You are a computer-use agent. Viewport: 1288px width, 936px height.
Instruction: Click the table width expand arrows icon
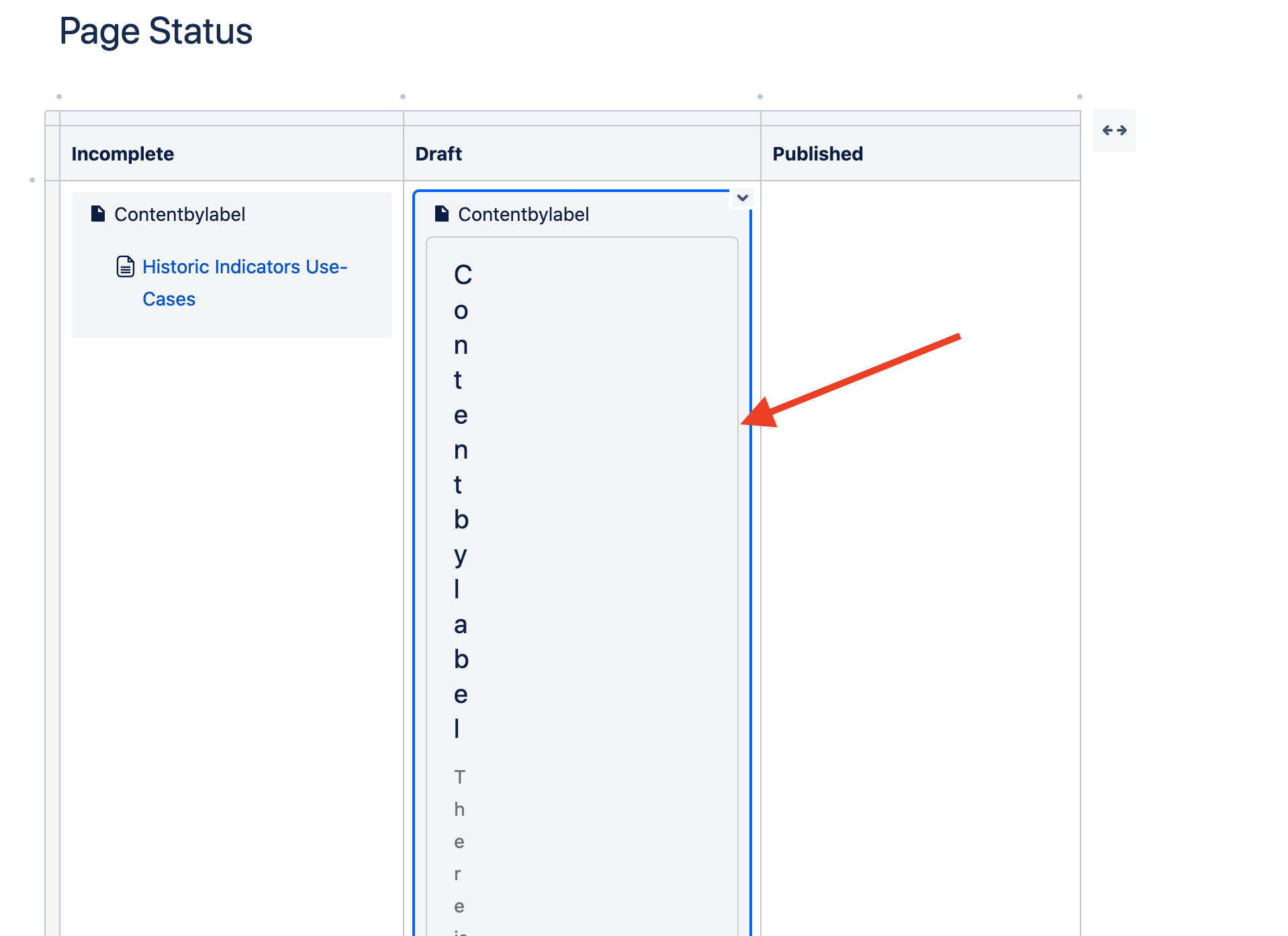pos(1114,130)
